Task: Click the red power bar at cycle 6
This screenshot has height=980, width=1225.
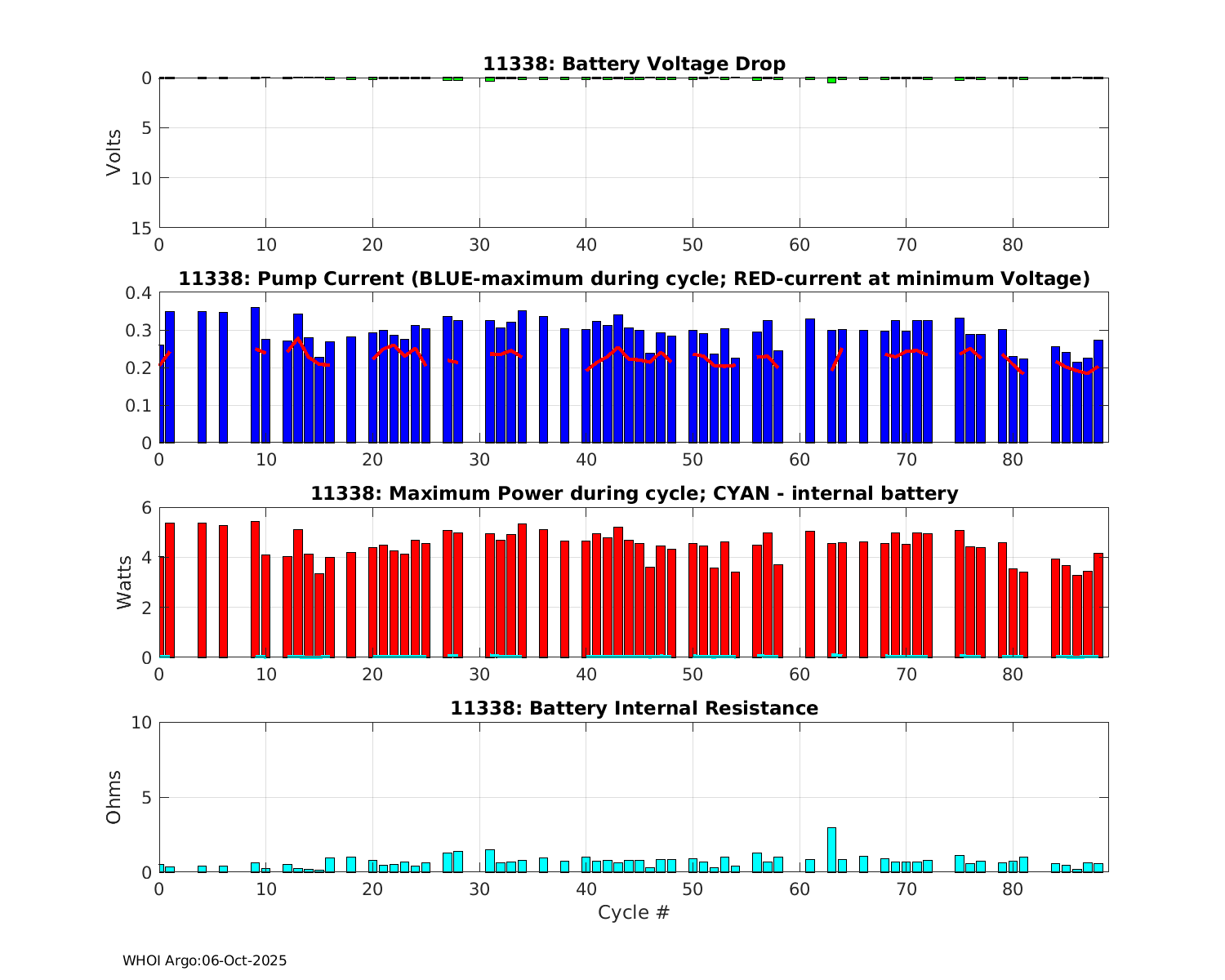Action: pos(223,591)
